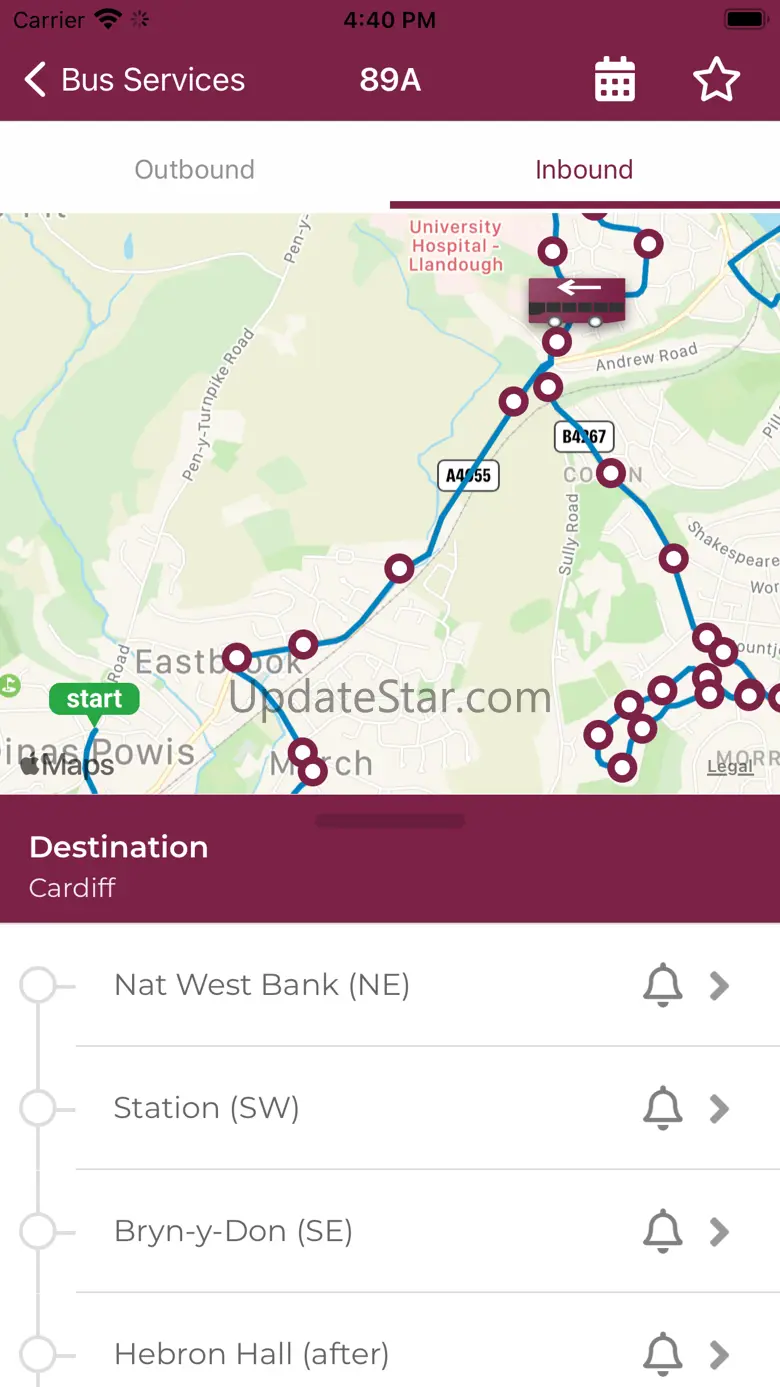The height and width of the screenshot is (1387, 780).
Task: Switch to the Outbound tab
Action: click(195, 170)
